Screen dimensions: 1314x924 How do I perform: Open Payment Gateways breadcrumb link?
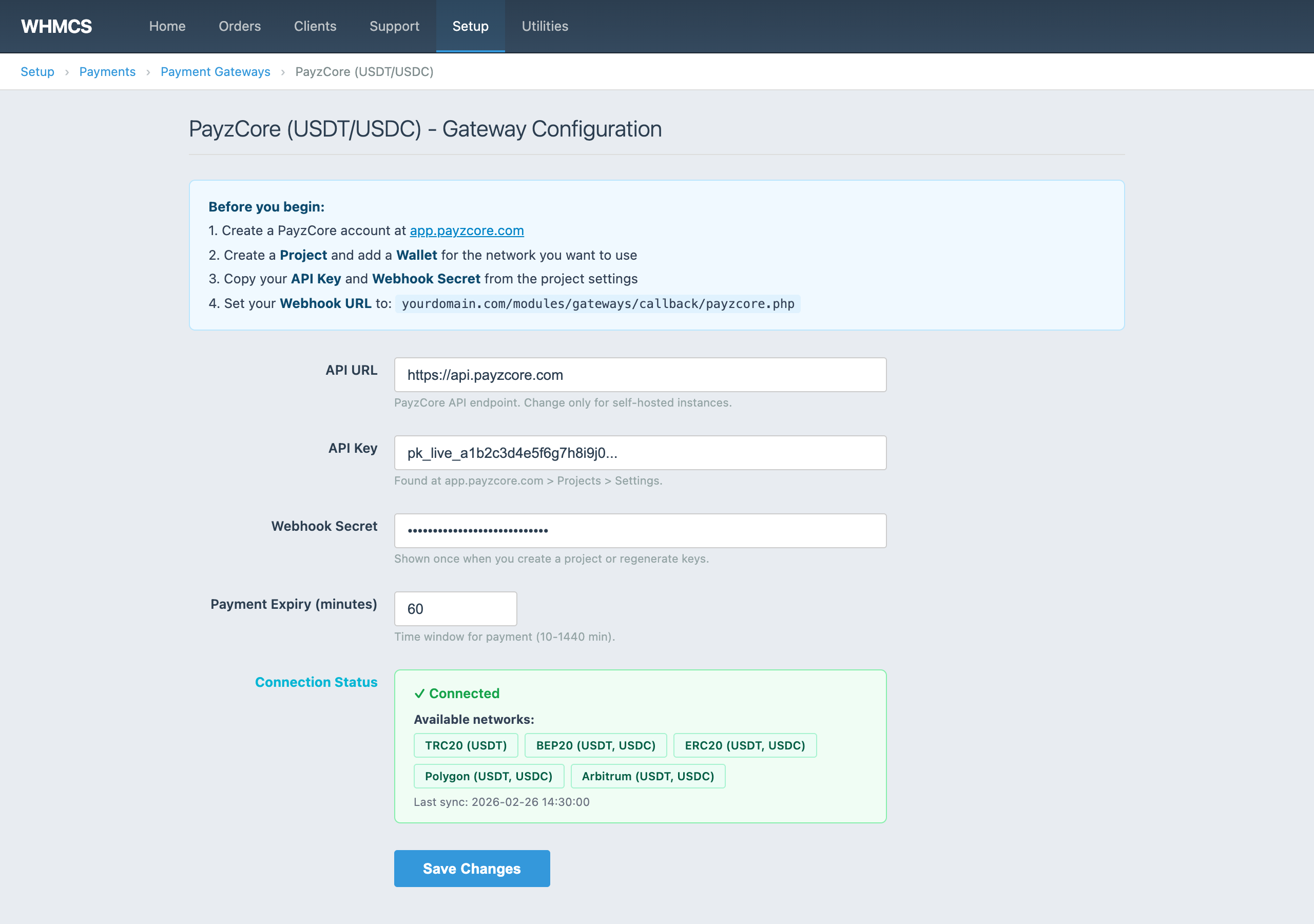click(x=215, y=71)
